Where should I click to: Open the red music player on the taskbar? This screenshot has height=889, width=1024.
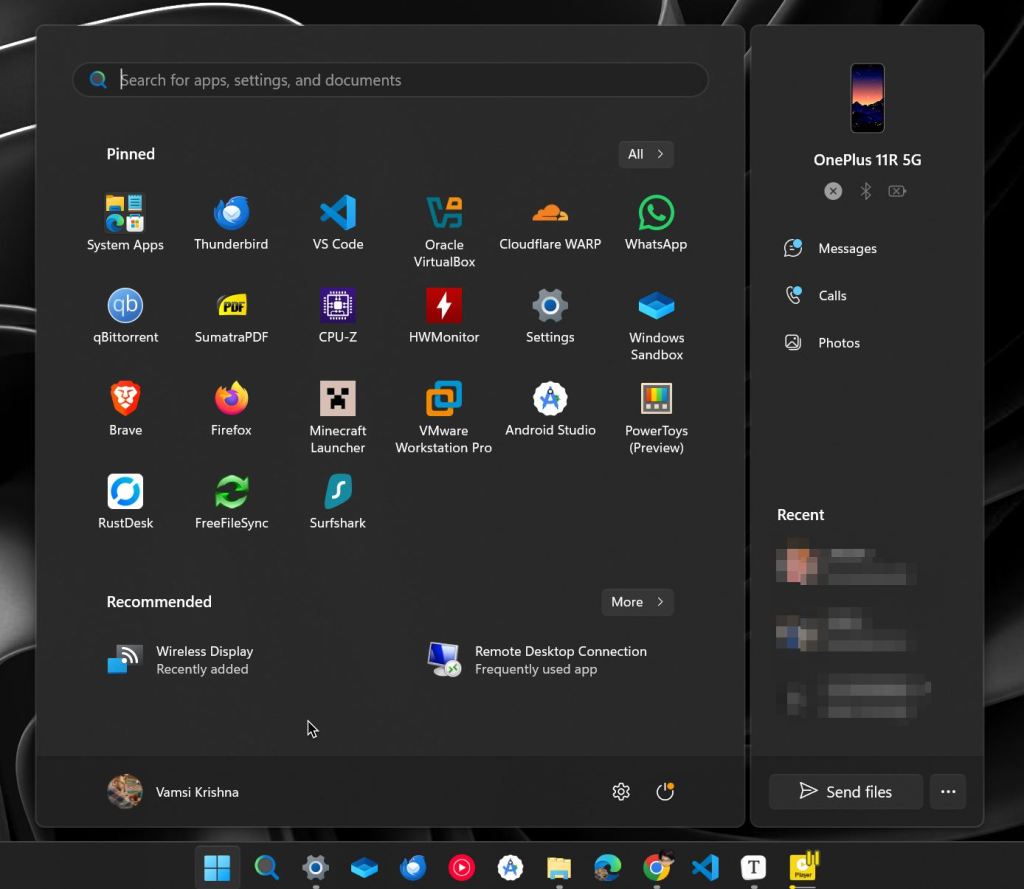462,867
